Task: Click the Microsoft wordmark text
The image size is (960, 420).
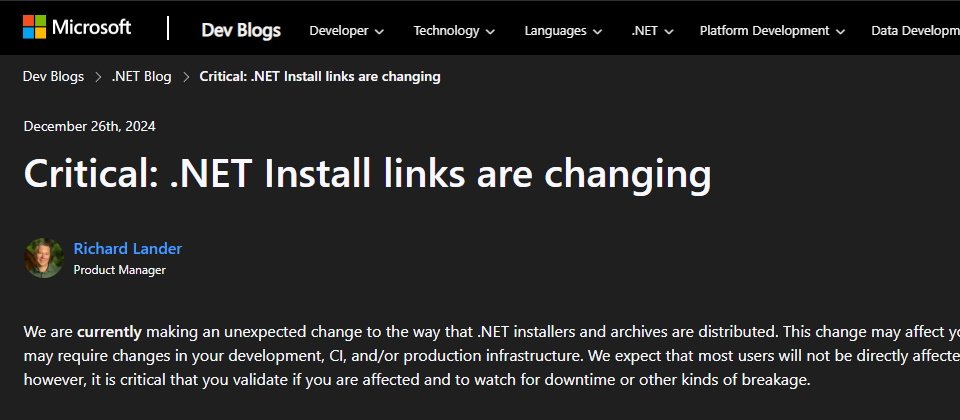Action: (91, 27)
